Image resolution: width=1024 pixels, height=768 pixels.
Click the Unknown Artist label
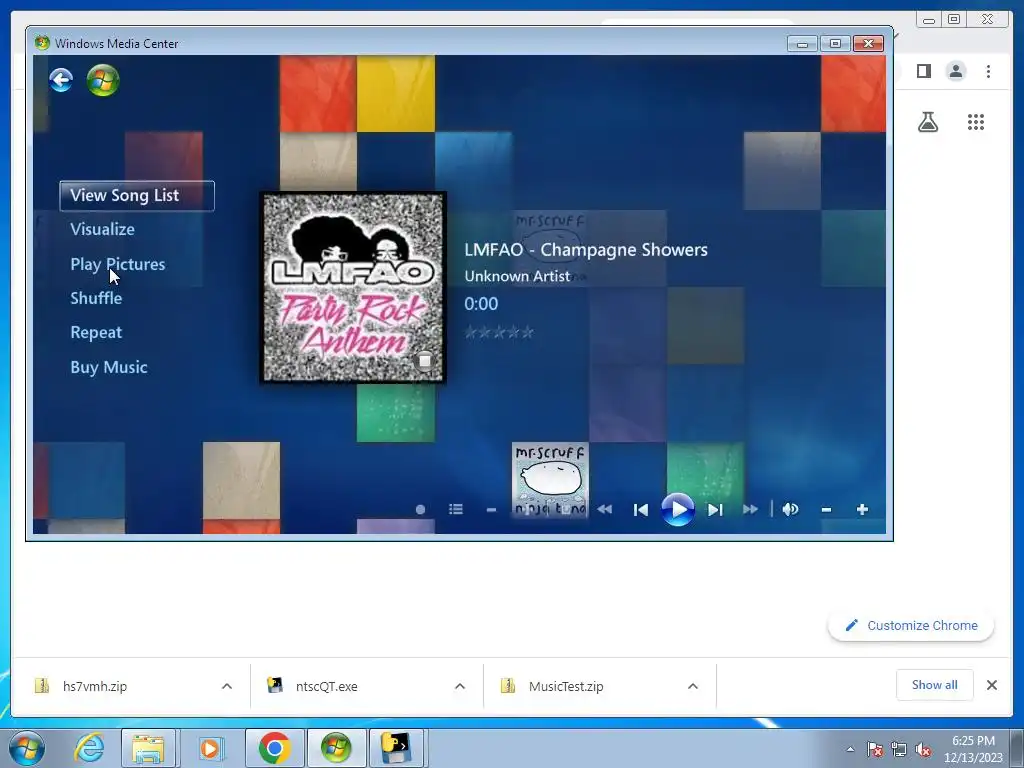coord(517,276)
